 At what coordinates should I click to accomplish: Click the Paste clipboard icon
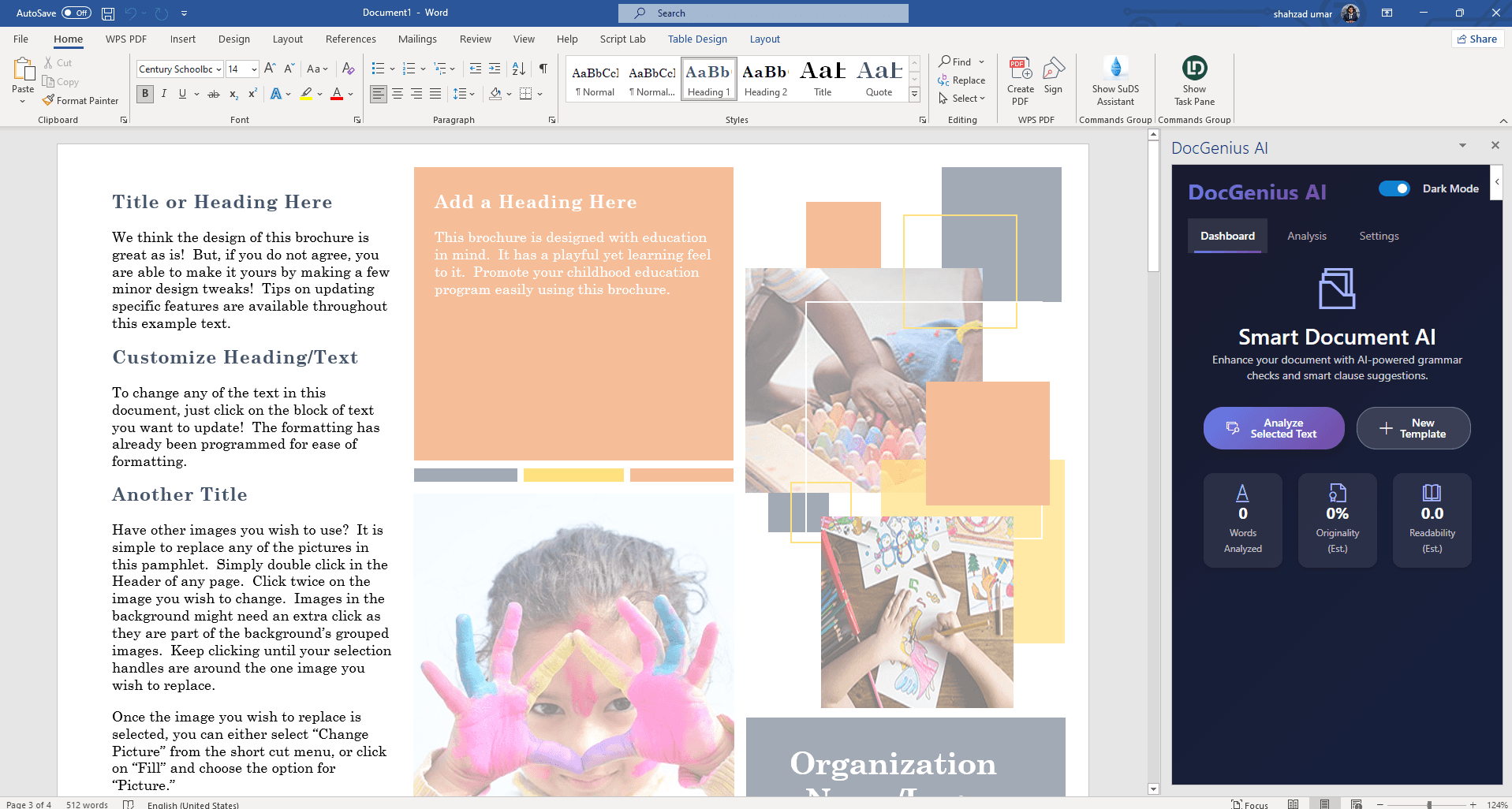[x=23, y=71]
